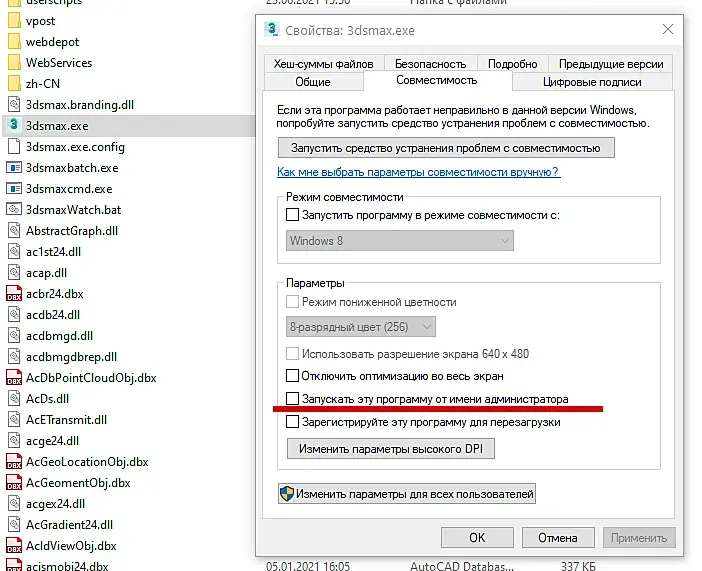Click the acdbmgdbrep.dll file icon
This screenshot has width=702, height=571.
coord(14,356)
